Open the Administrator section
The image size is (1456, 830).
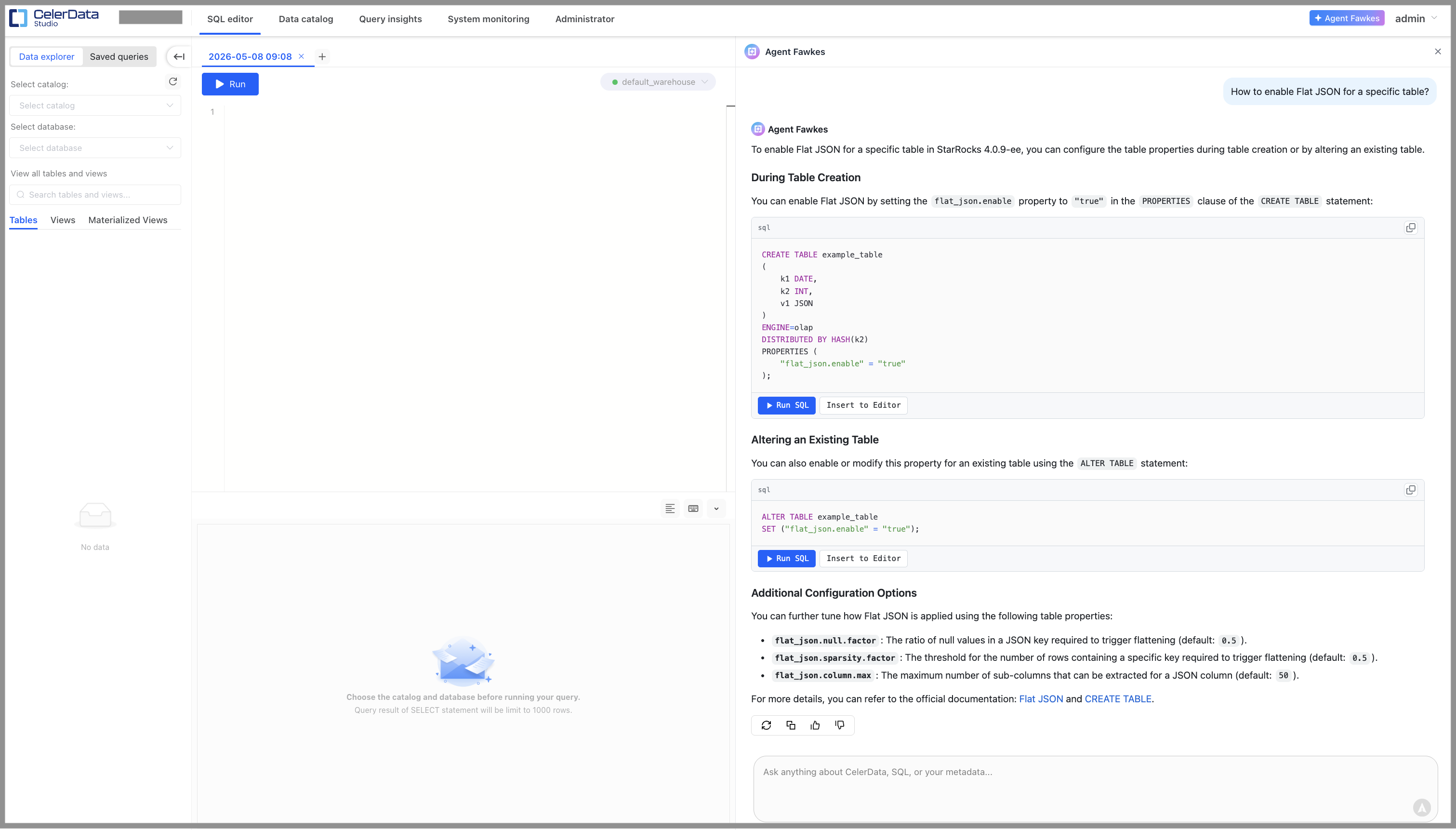coord(584,19)
